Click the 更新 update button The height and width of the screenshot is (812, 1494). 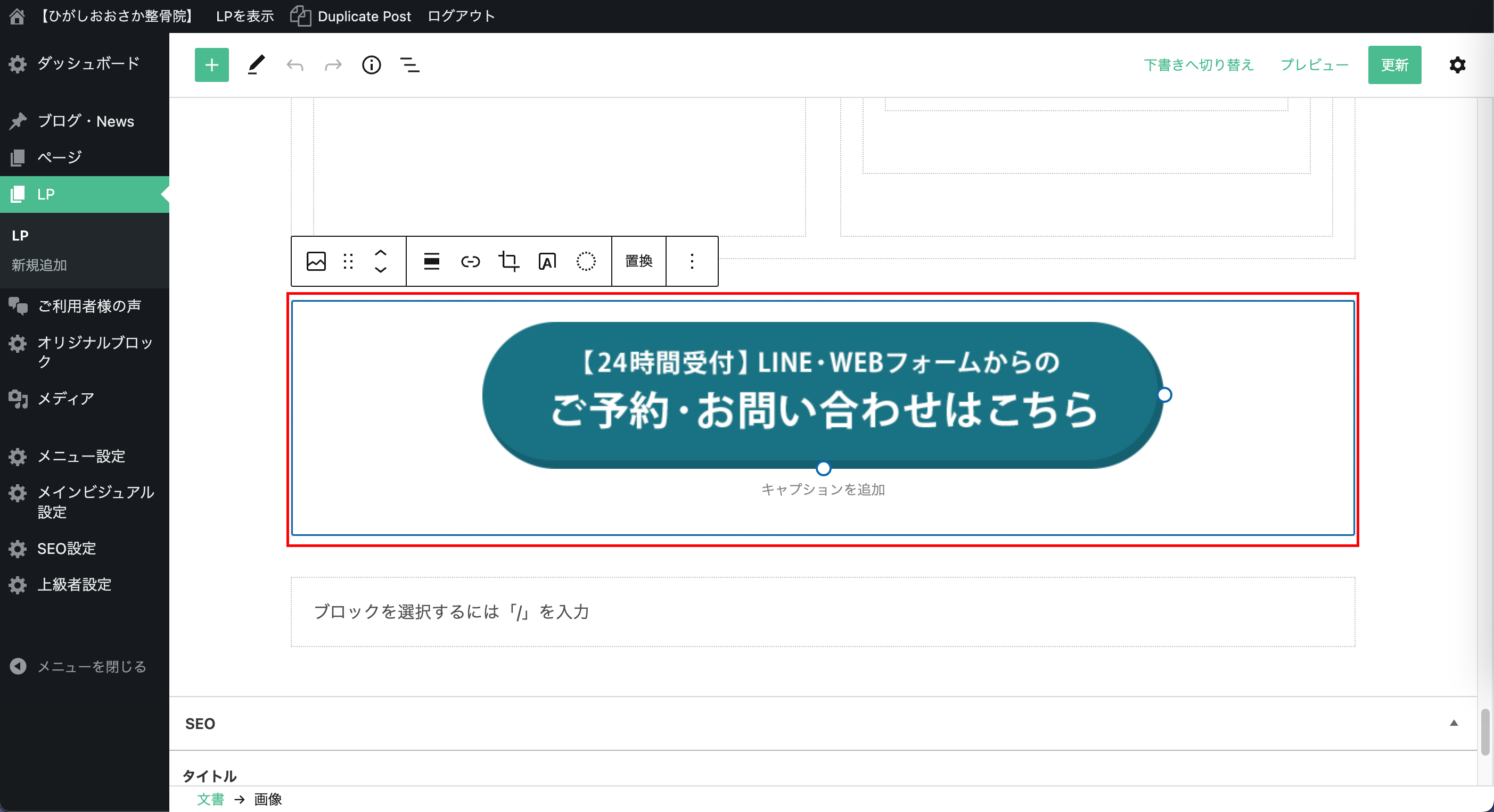click(x=1394, y=65)
